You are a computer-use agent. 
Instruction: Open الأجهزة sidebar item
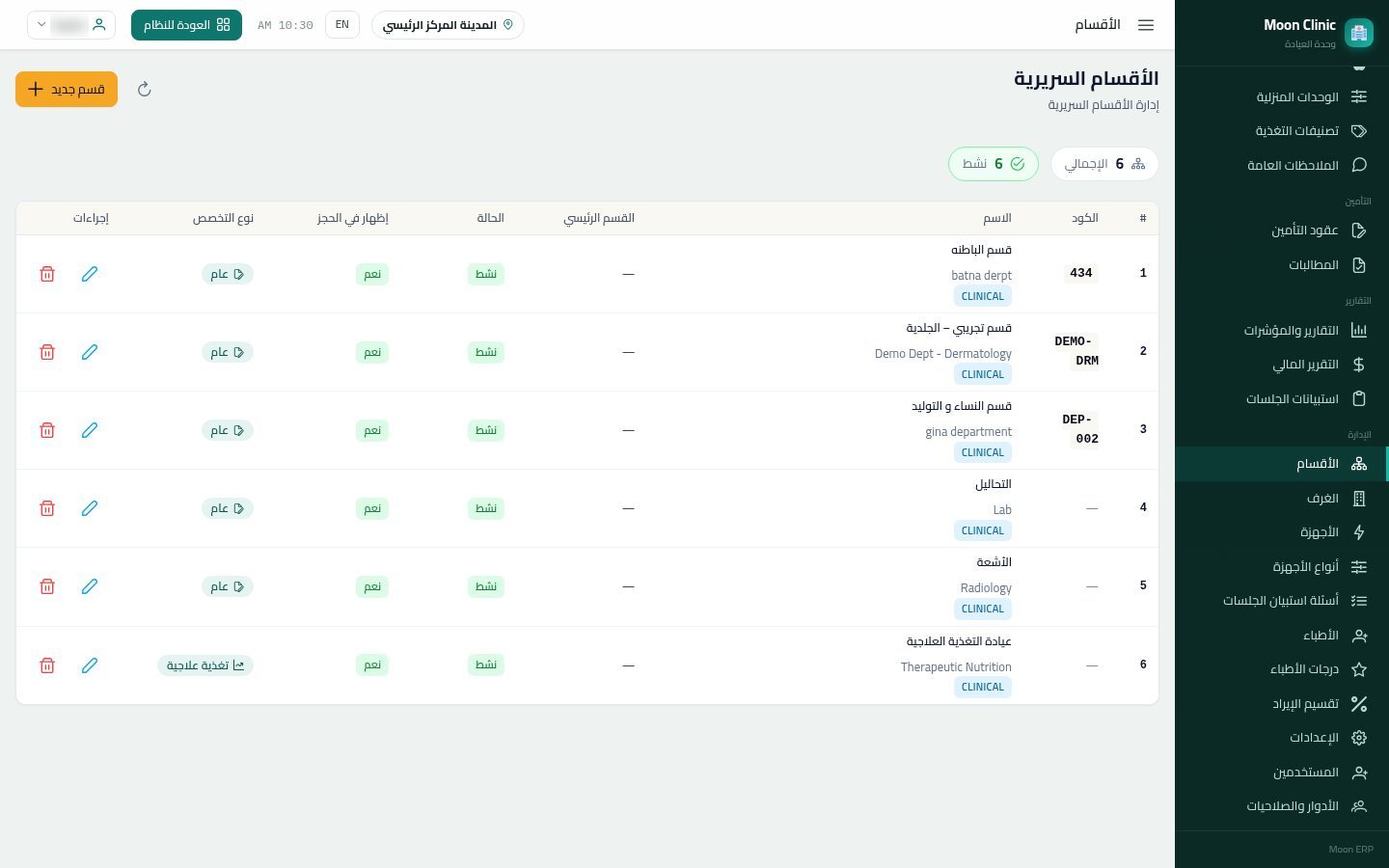click(x=1281, y=532)
